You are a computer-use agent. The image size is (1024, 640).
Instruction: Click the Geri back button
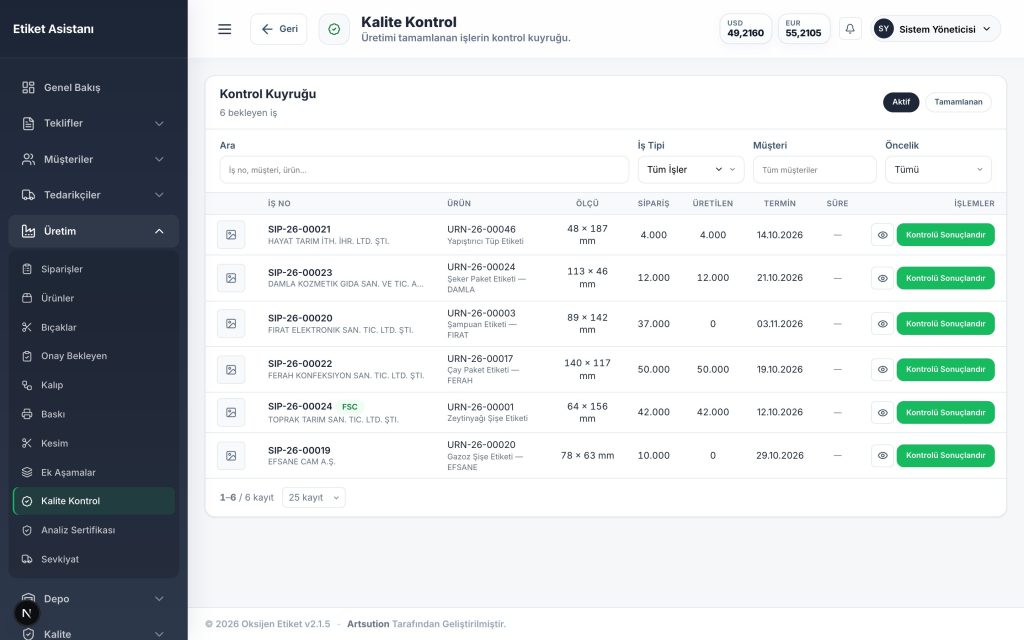[279, 29]
